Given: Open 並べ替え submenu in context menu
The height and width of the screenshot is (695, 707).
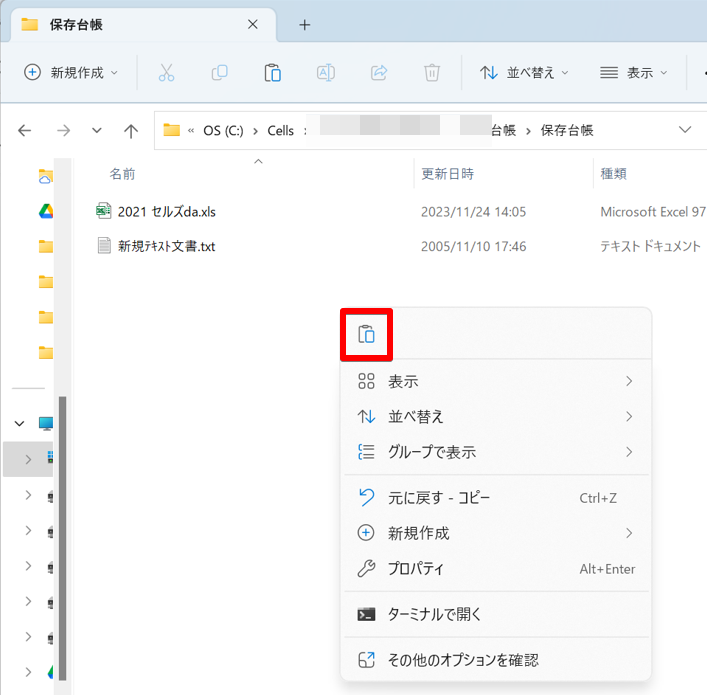Looking at the screenshot, I should pos(496,416).
